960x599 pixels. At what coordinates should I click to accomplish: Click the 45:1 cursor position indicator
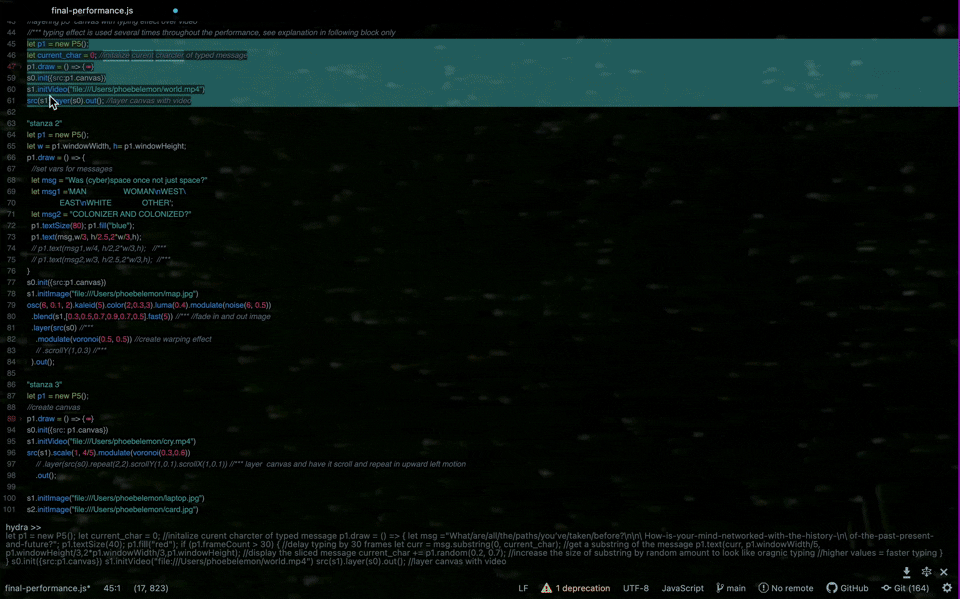112,588
